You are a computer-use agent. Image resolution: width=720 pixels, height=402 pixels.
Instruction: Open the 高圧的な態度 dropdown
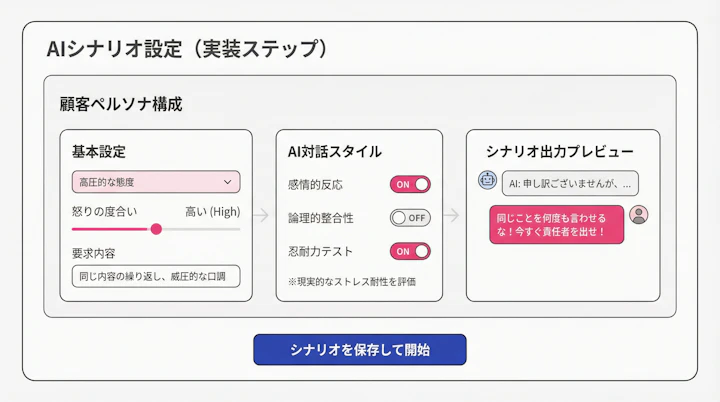tap(155, 182)
